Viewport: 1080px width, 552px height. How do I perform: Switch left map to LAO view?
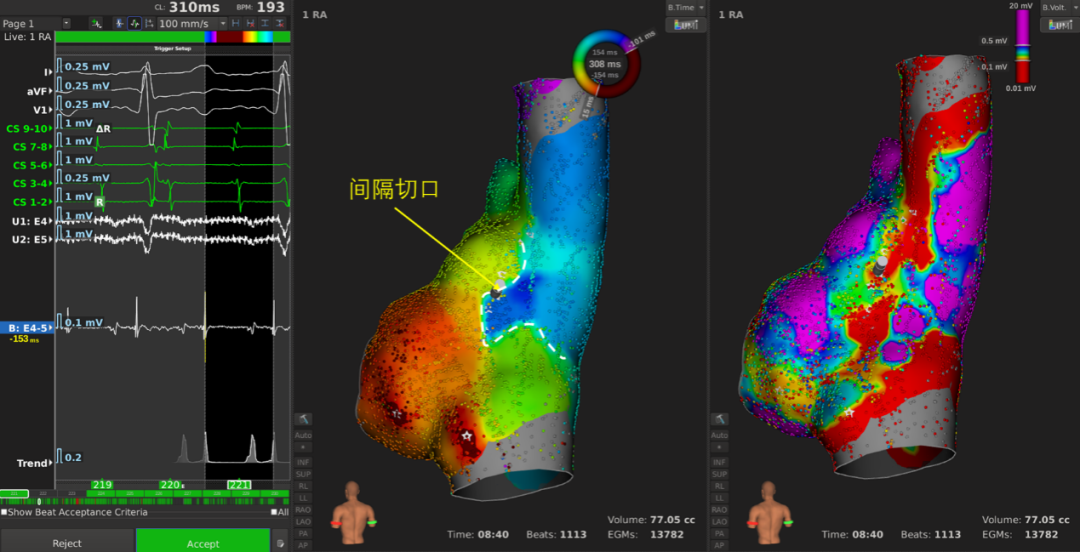[x=303, y=521]
